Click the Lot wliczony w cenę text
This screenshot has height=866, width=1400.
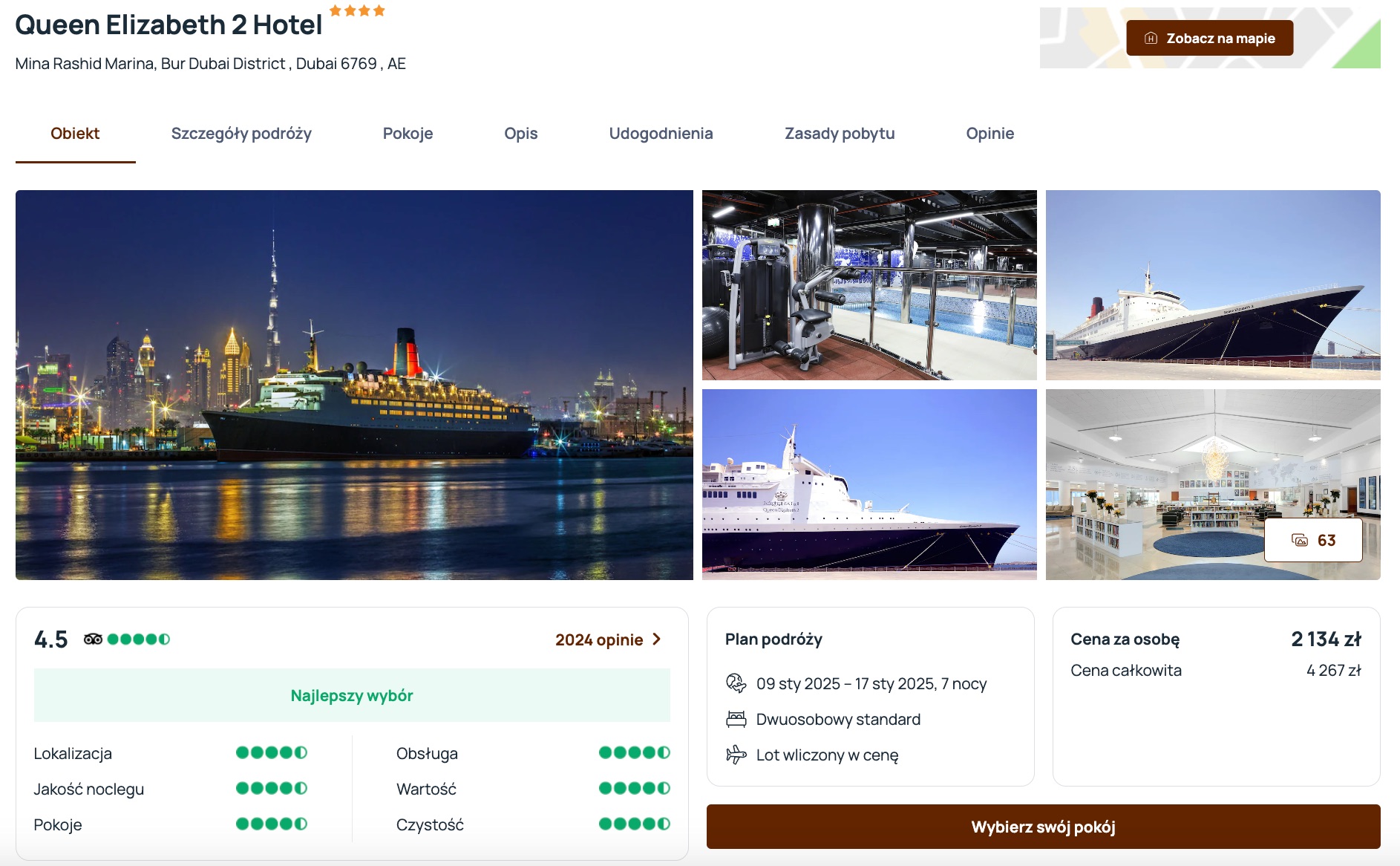(827, 755)
